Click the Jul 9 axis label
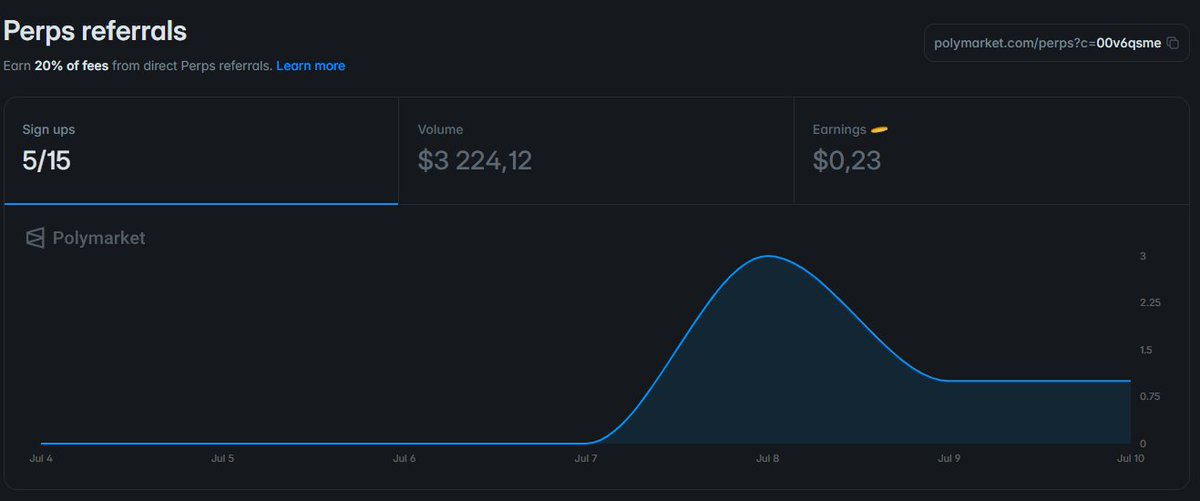Screen dimensions: 1200x501 (949, 458)
